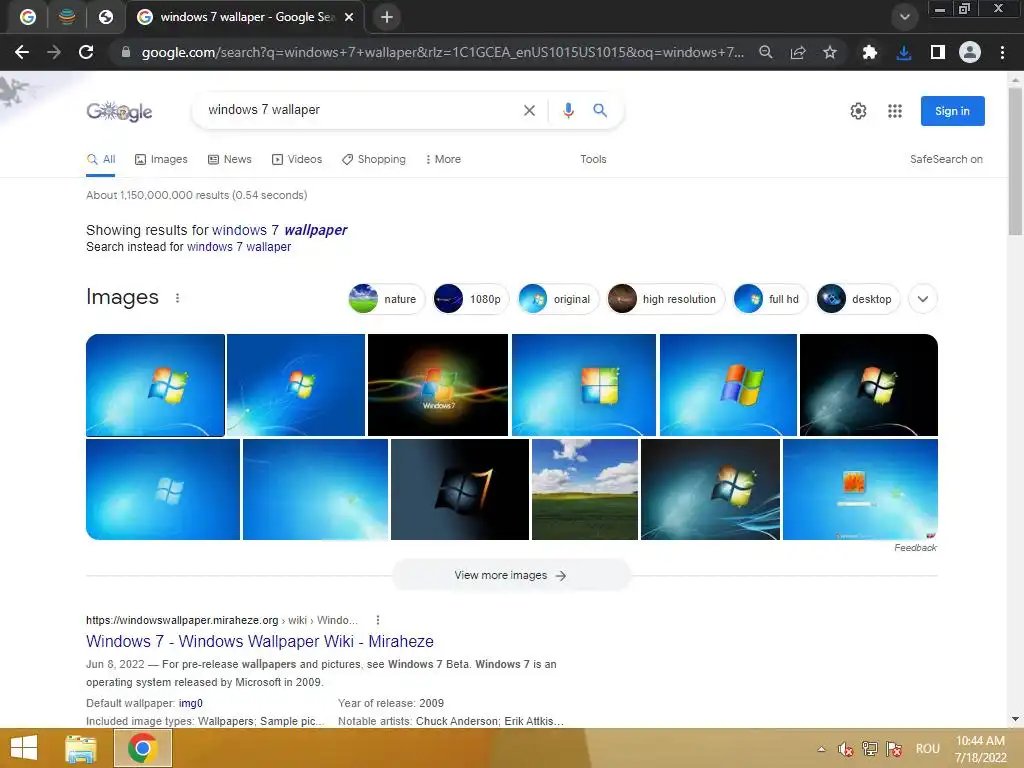
Task: Filter images by 1080p chip
Action: point(470,299)
